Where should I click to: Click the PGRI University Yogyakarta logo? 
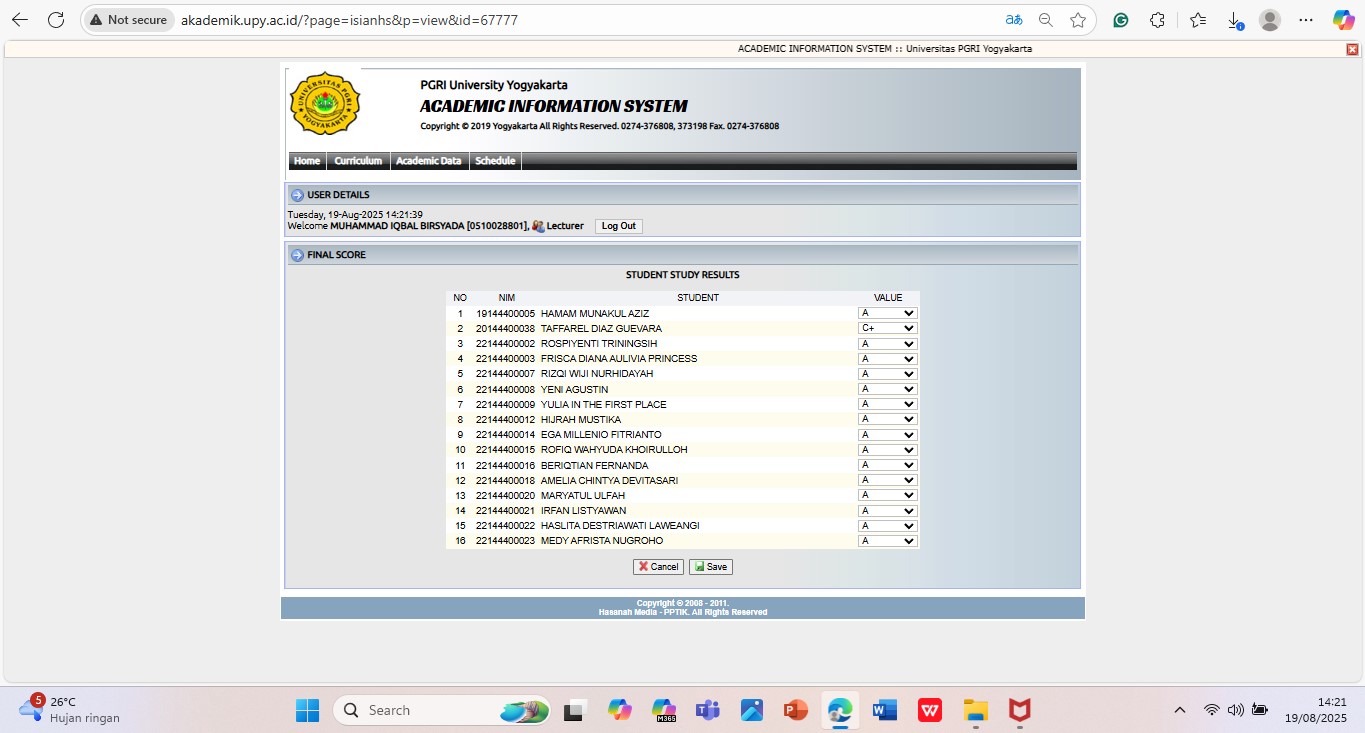point(325,103)
